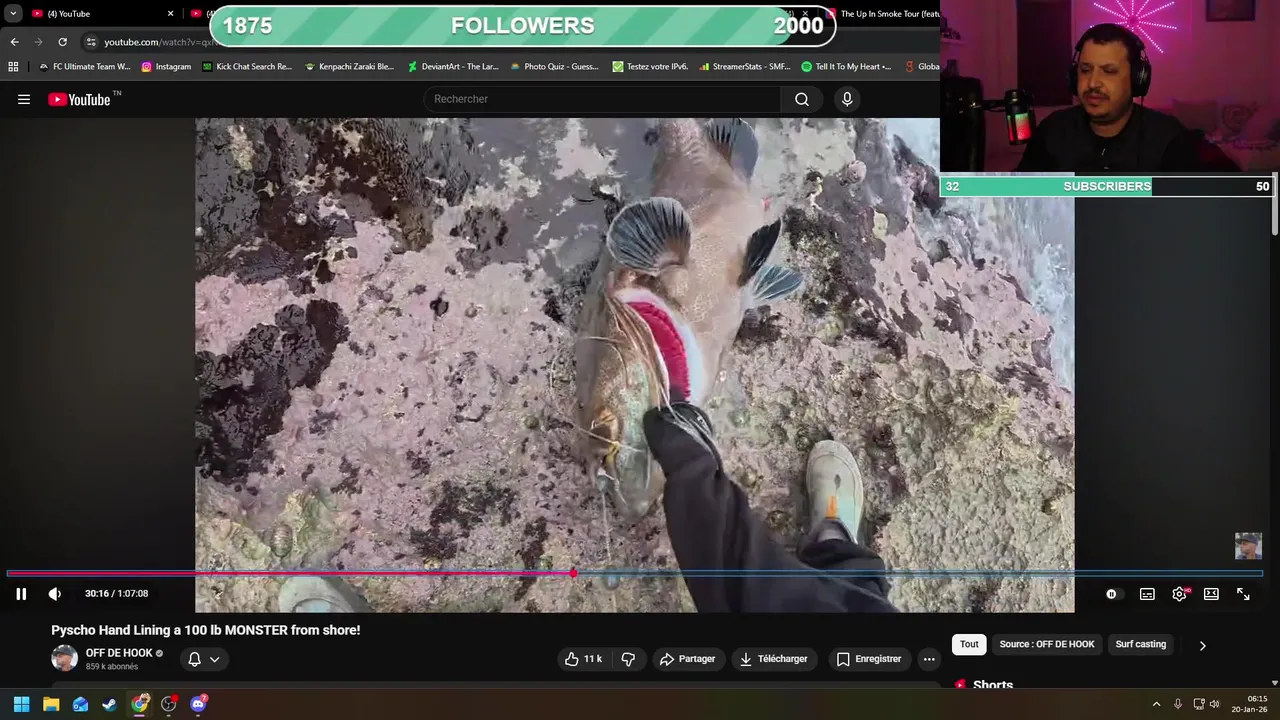Select the Source : OFF DE HOOK chip
Image resolution: width=1280 pixels, height=720 pixels.
(1046, 645)
